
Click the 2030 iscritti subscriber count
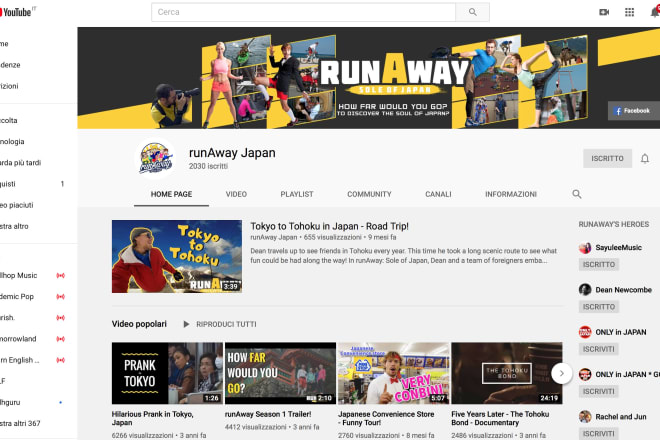[208, 166]
